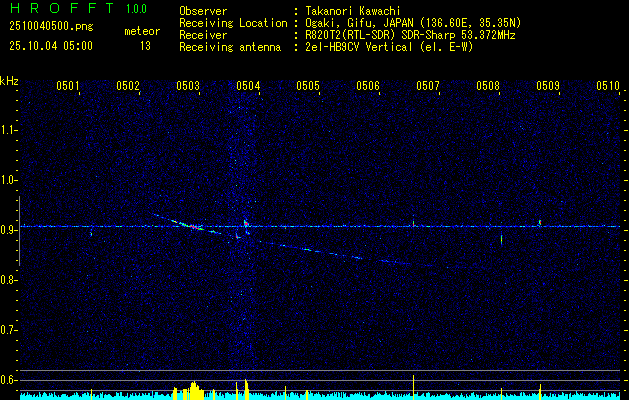
Task: Click the 0504 time marker
Action: click(248, 86)
